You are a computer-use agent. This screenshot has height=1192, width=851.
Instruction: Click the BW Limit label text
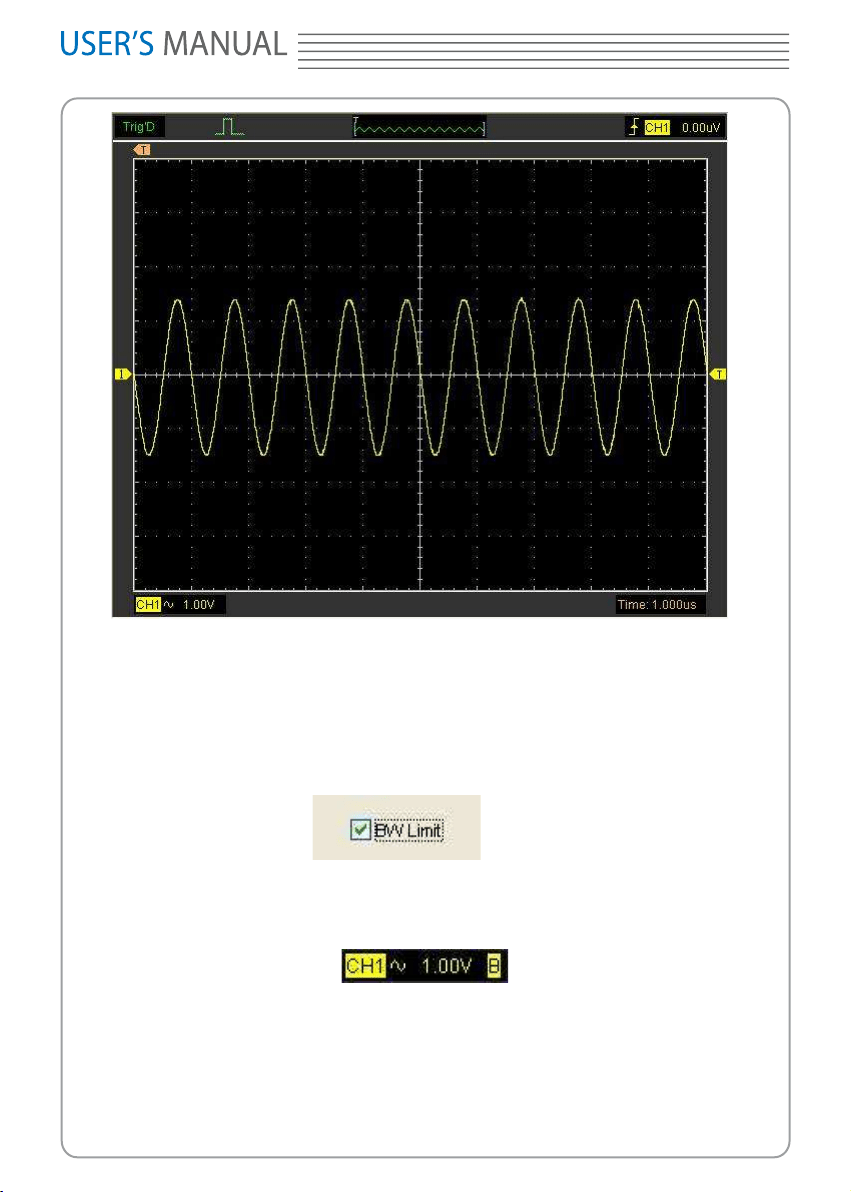(408, 830)
